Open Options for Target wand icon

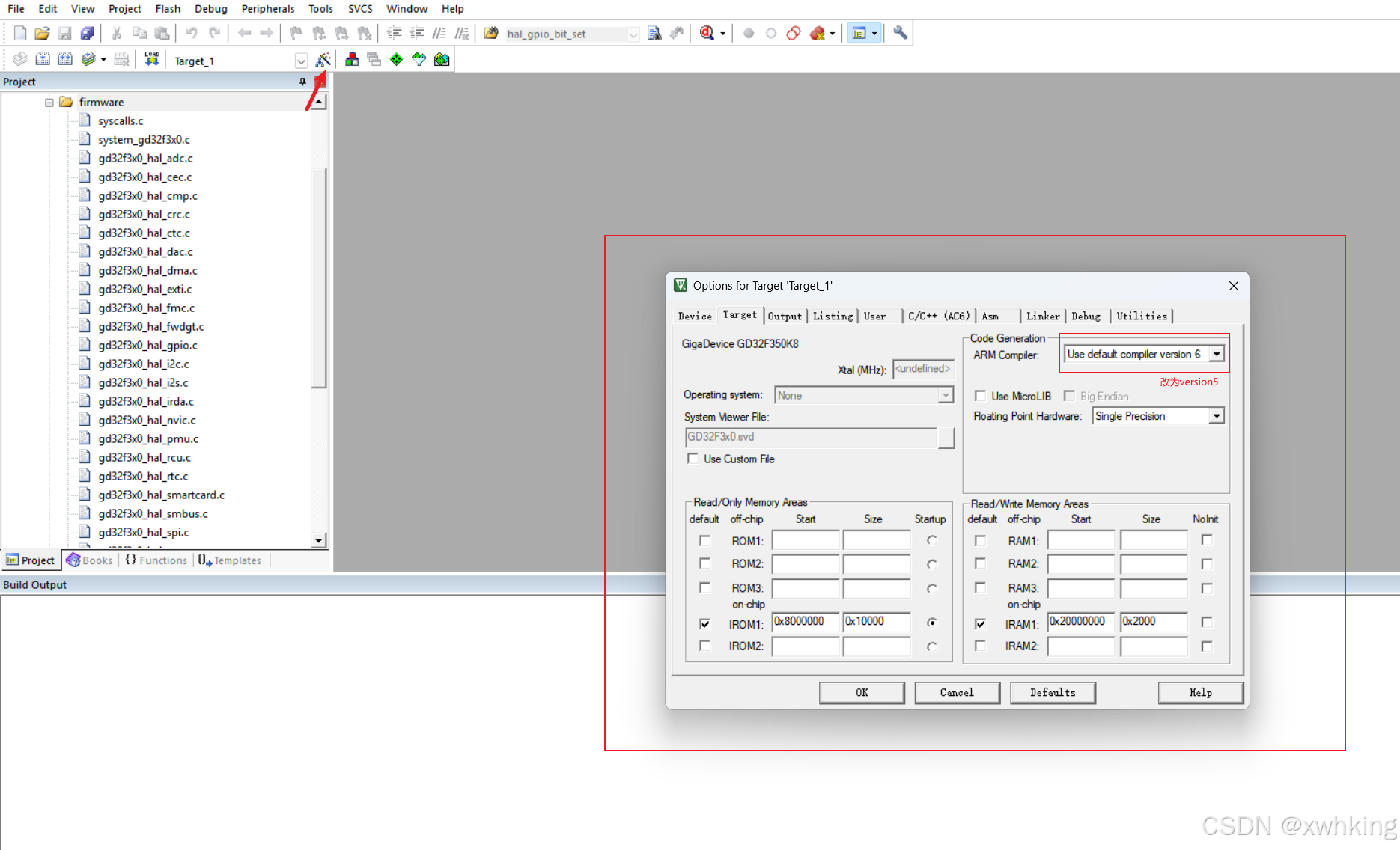pos(323,59)
